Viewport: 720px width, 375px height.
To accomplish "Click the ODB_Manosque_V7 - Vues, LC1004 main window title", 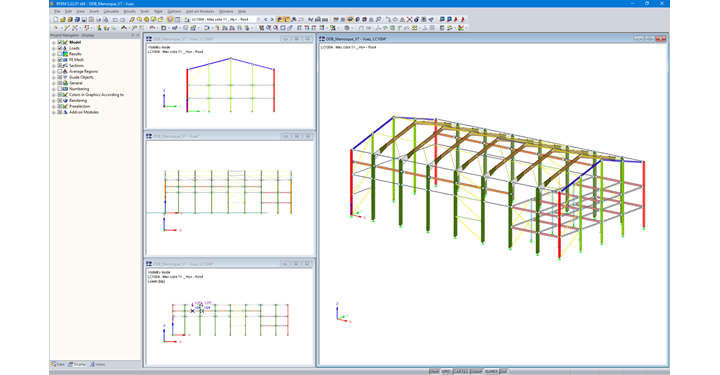I will pos(356,39).
